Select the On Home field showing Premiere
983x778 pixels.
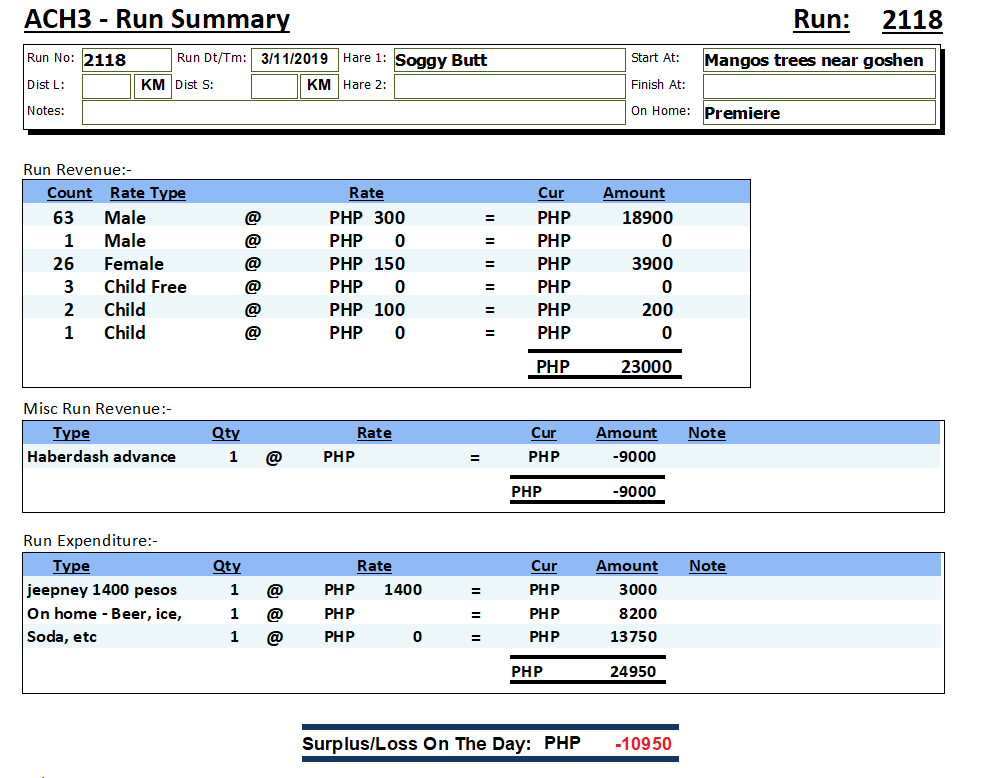pyautogui.click(x=818, y=113)
